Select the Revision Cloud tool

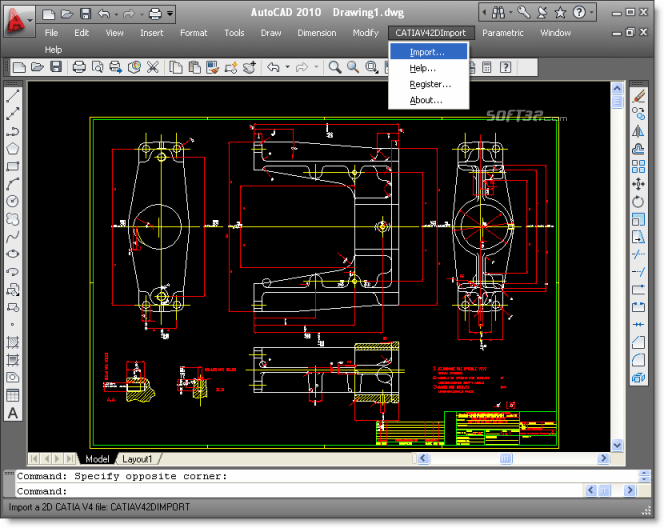[x=13, y=219]
